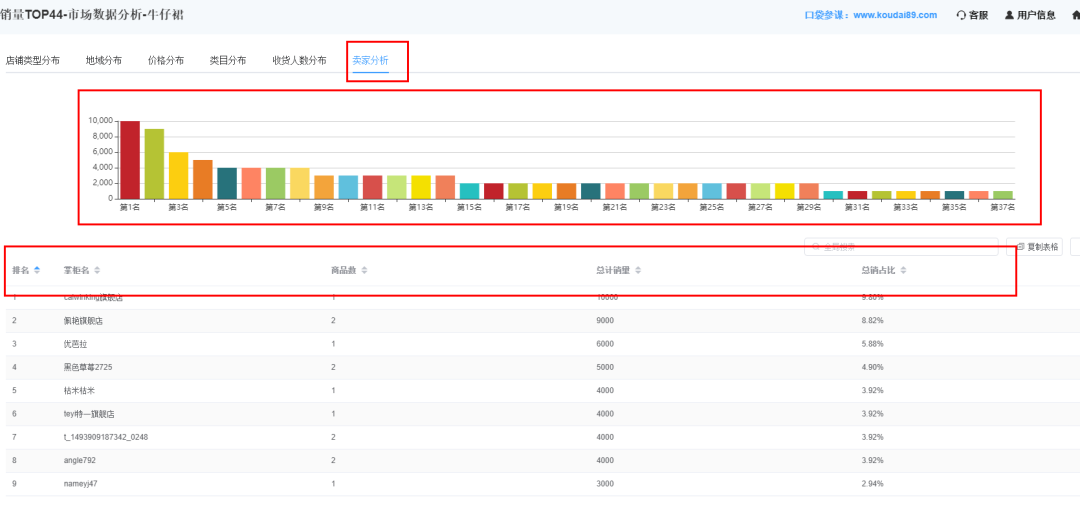Sort table by the 总销占比 sort arrows
1080x511 pixels.
902,270
